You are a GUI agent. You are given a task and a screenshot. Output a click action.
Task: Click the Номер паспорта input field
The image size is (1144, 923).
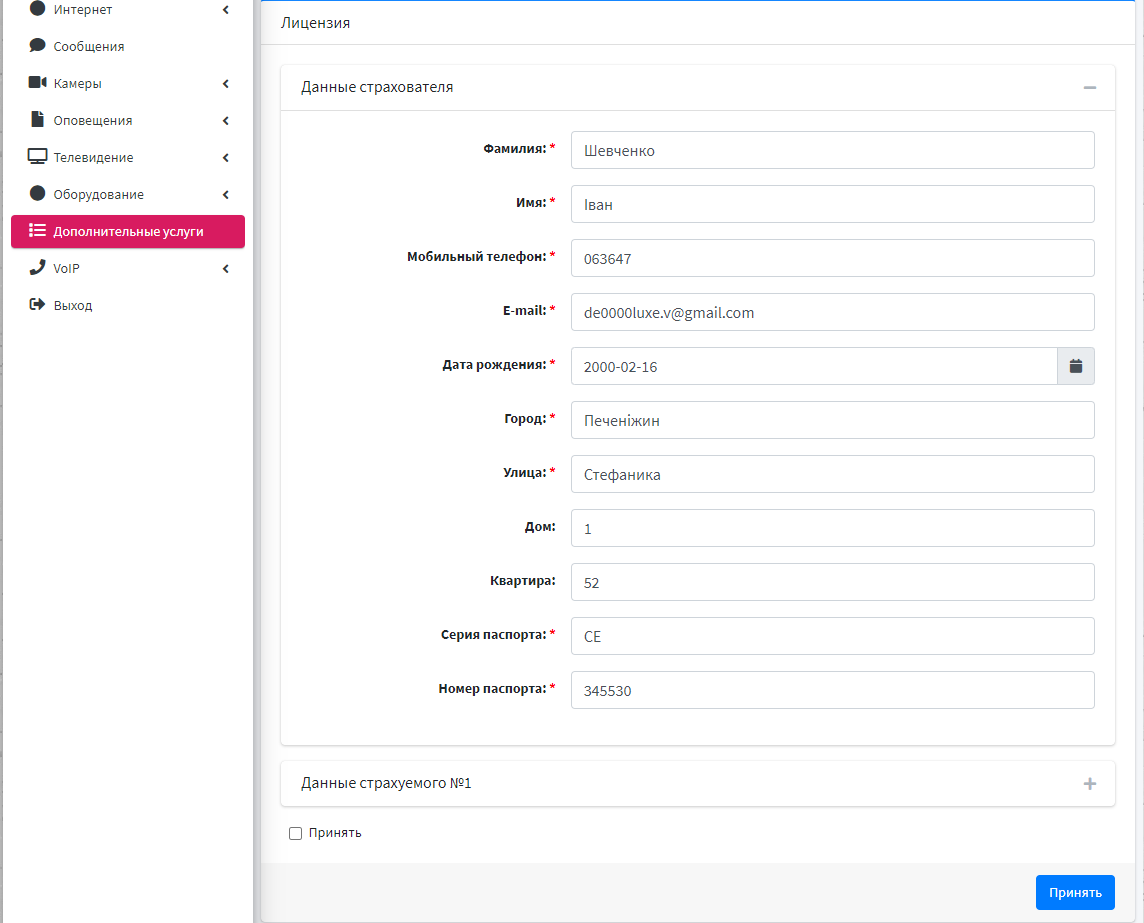click(832, 690)
